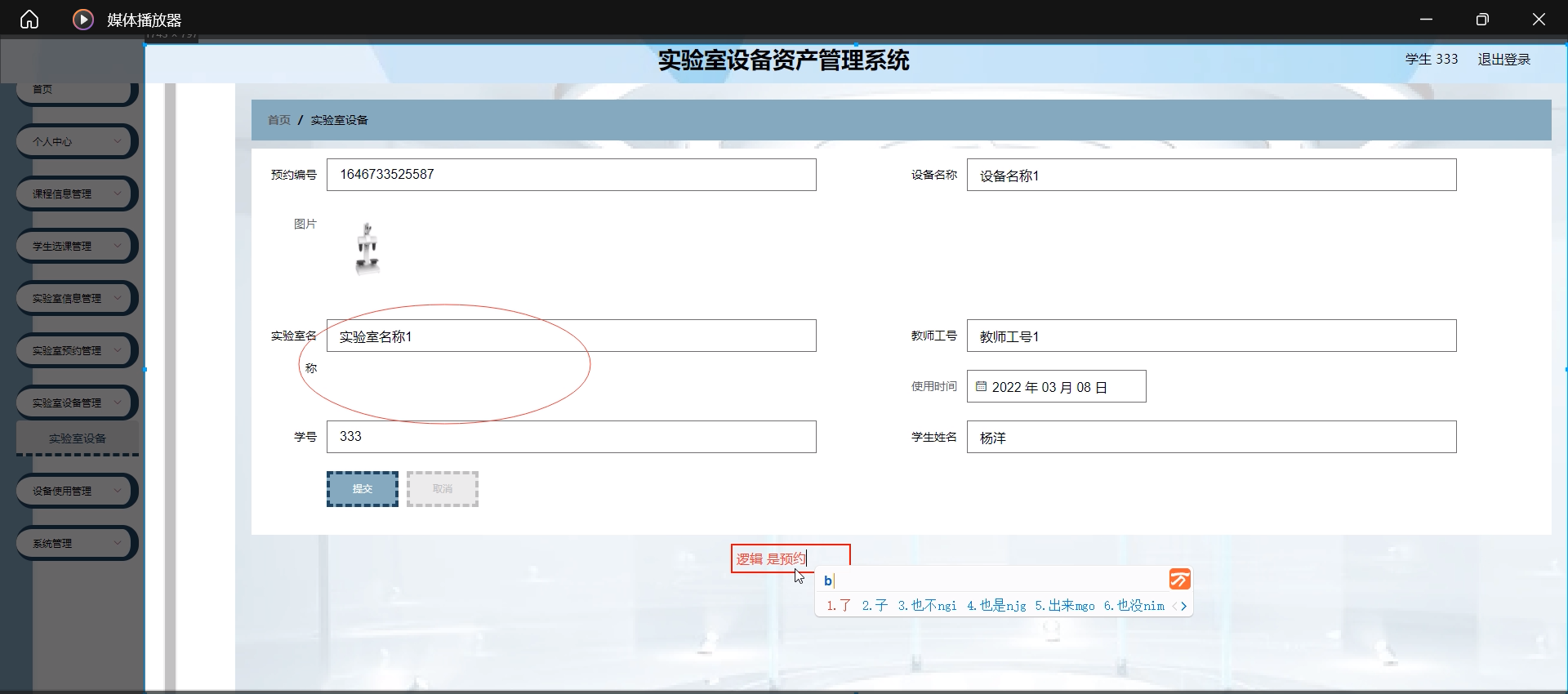The height and width of the screenshot is (694, 1568).
Task: Click the 逻辑 是预约 annotation text box
Action: click(791, 558)
